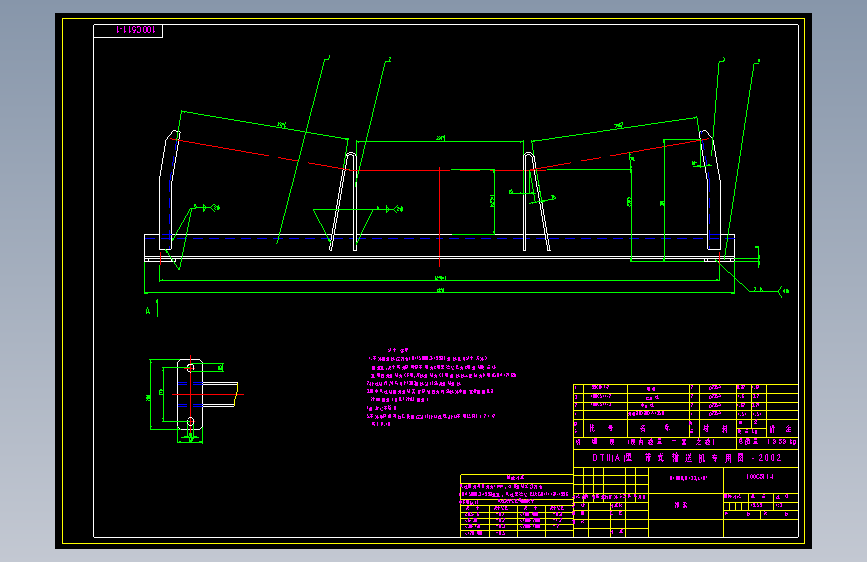
Task: Select the DTII(A) belt conveyor title text
Action: tap(687, 458)
